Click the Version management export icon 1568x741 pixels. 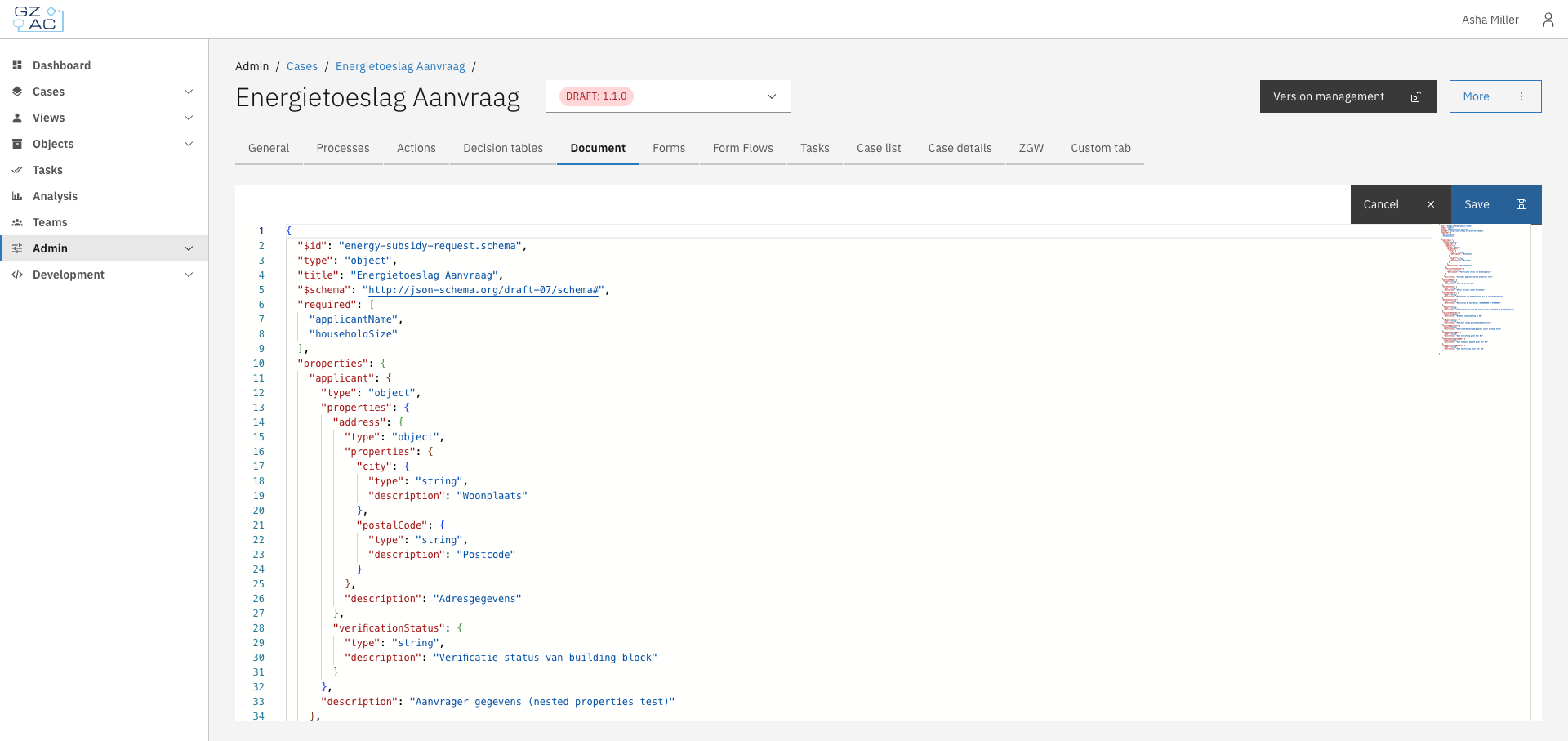coord(1416,96)
